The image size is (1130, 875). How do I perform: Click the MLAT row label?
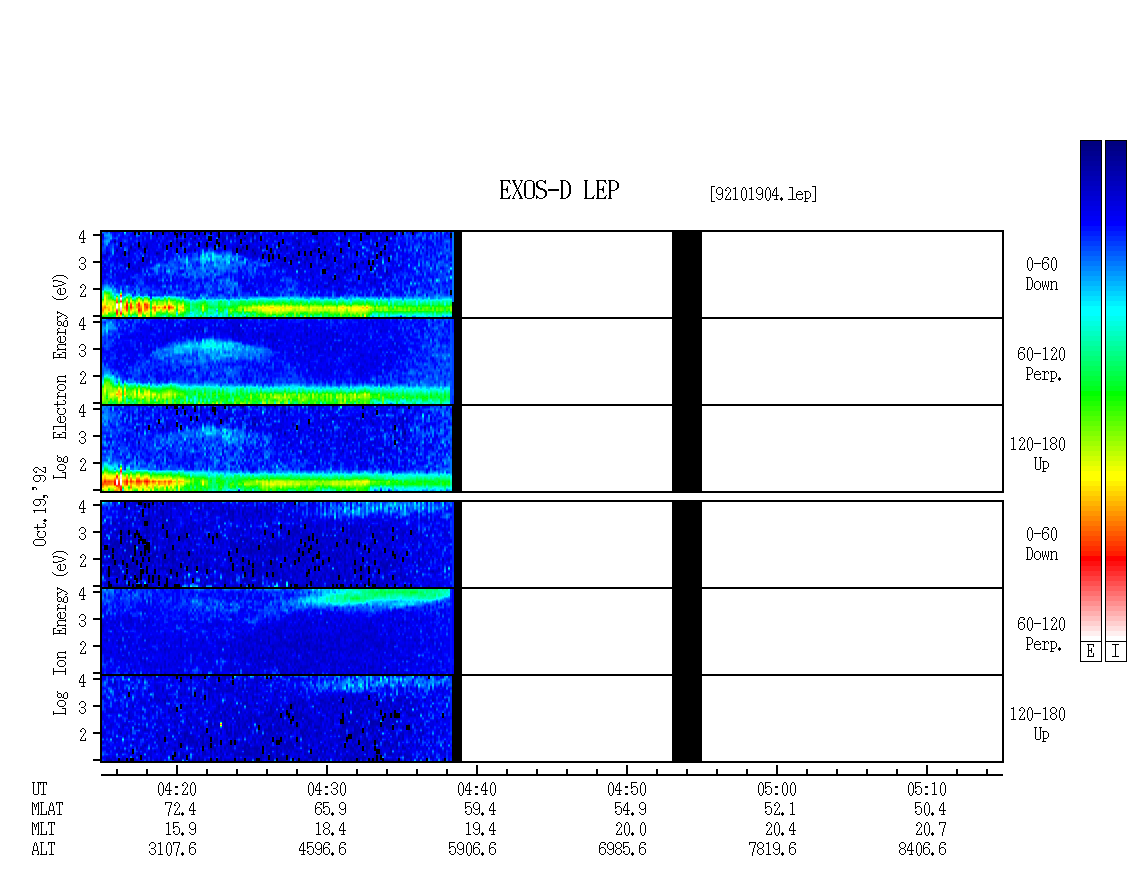pos(47,809)
